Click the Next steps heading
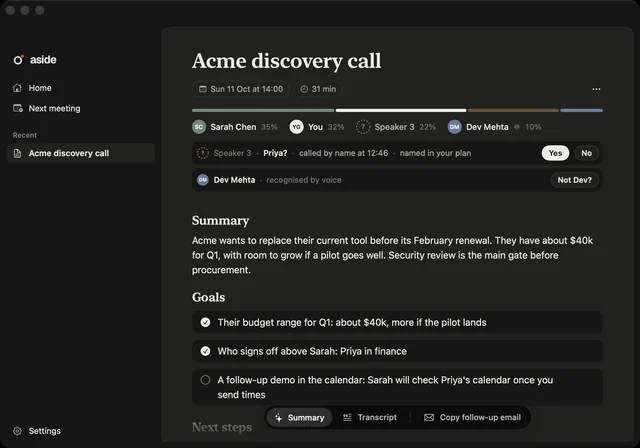The image size is (640, 448). pyautogui.click(x=222, y=427)
